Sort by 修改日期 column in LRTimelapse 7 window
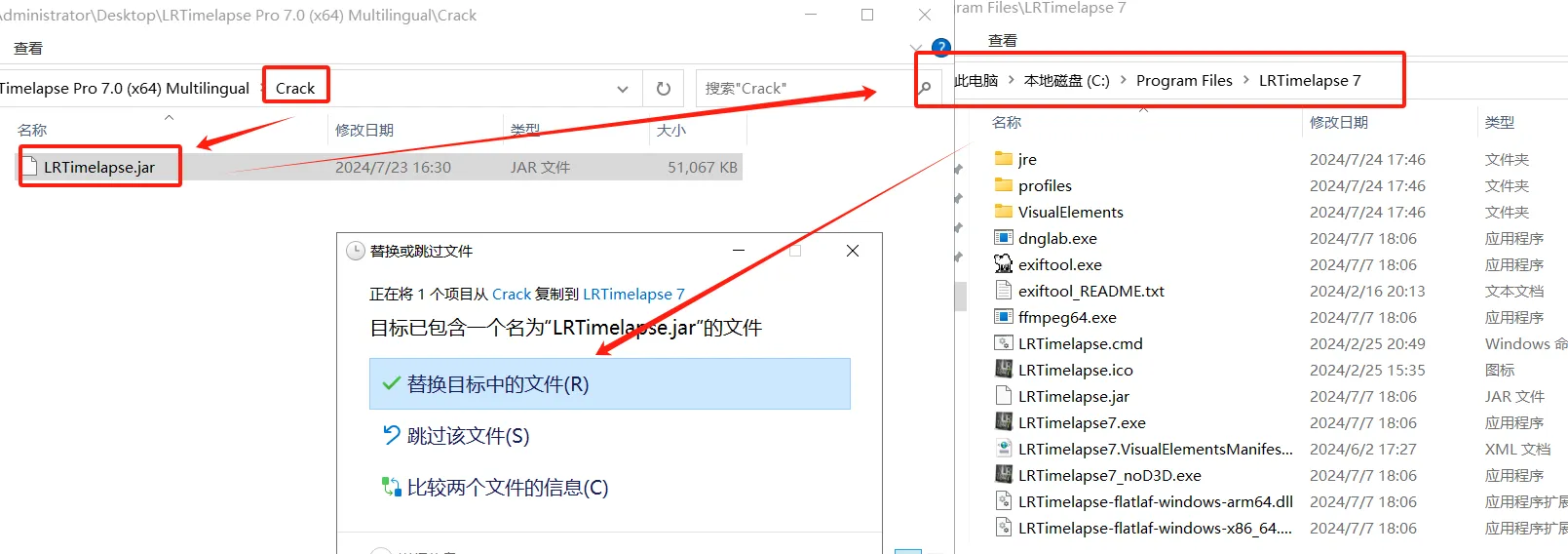The image size is (1568, 554). [x=1339, y=122]
